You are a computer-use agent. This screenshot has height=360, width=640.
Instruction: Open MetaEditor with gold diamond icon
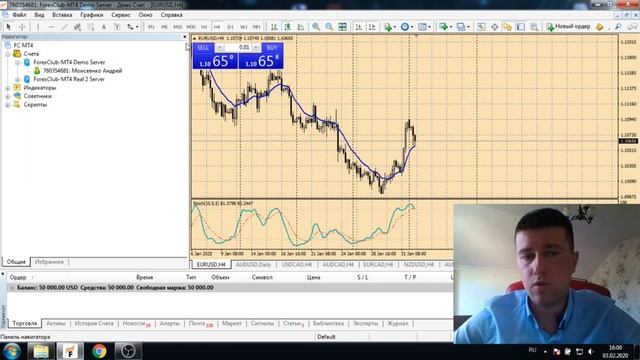(x=600, y=27)
